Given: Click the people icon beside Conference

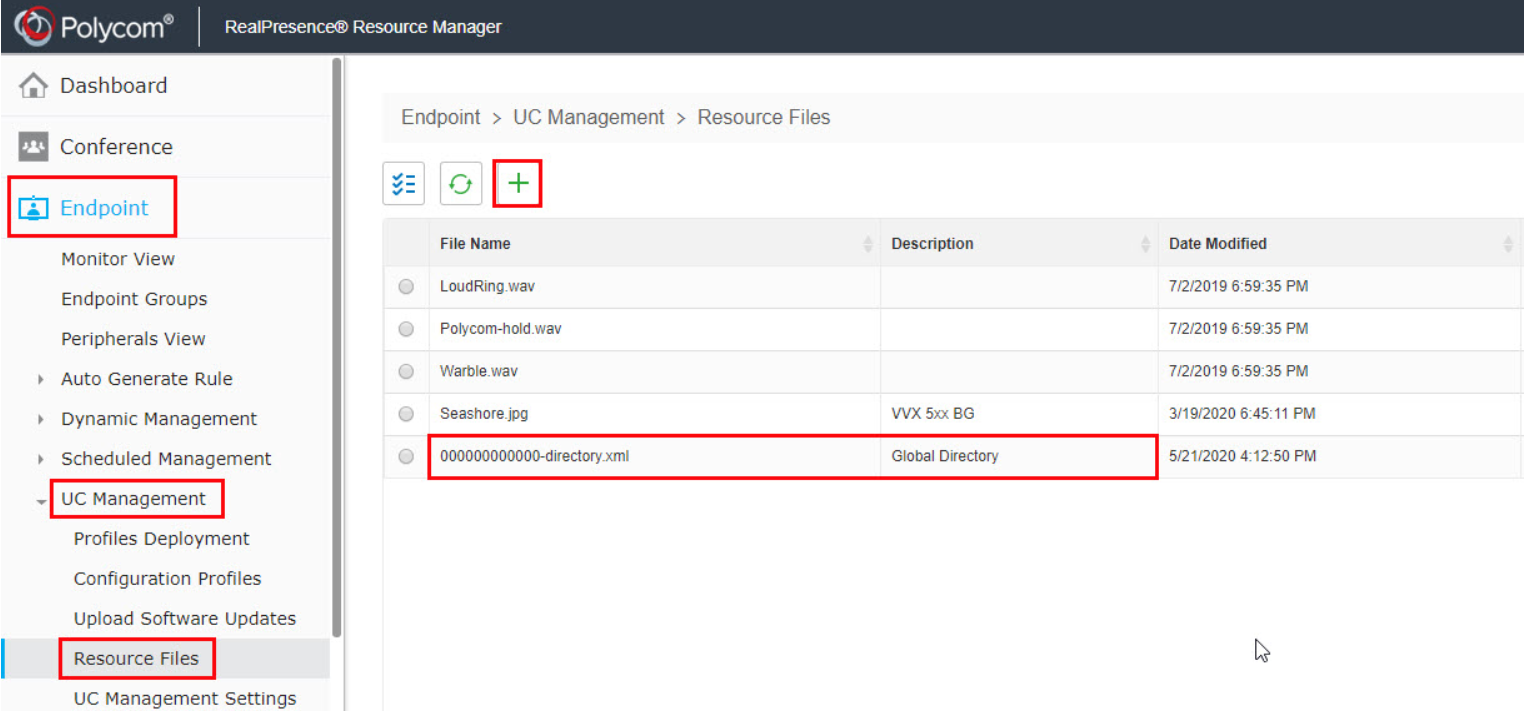Looking at the screenshot, I should coord(33,146).
